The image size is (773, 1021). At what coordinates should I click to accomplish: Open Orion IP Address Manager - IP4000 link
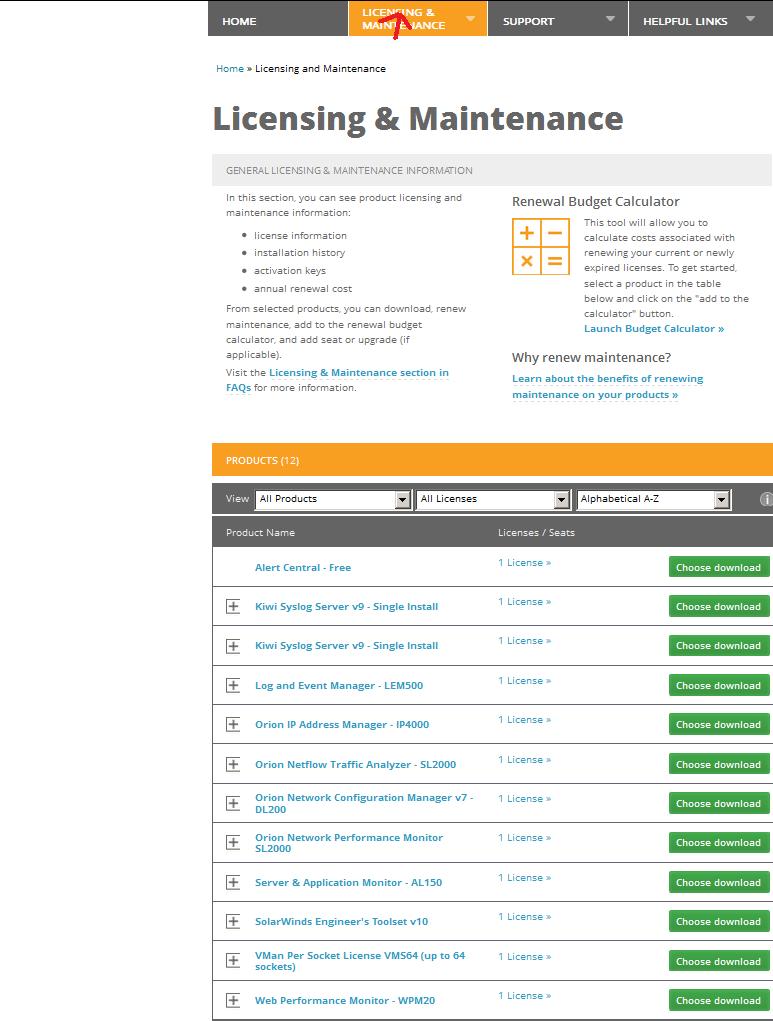click(x=342, y=725)
